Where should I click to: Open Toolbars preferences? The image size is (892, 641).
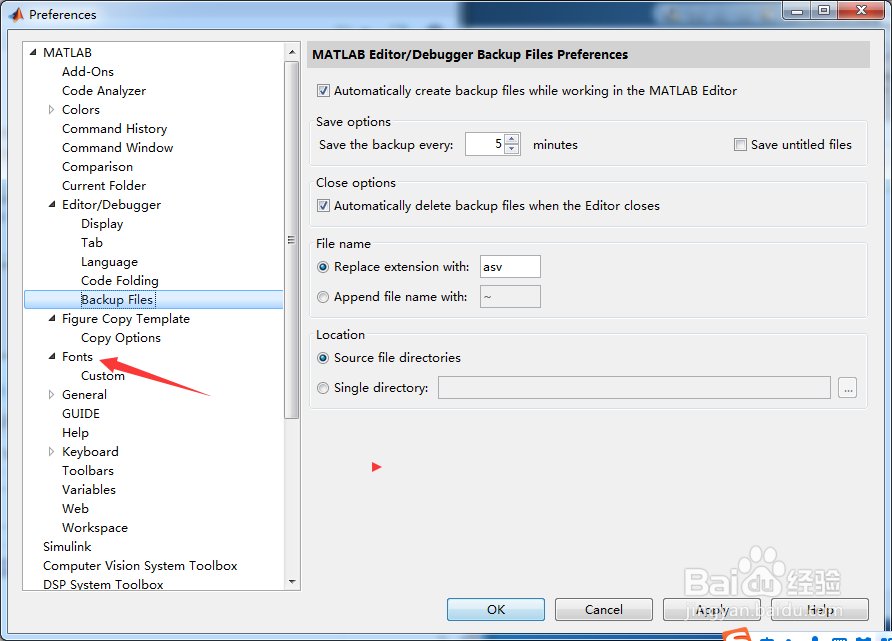point(88,470)
